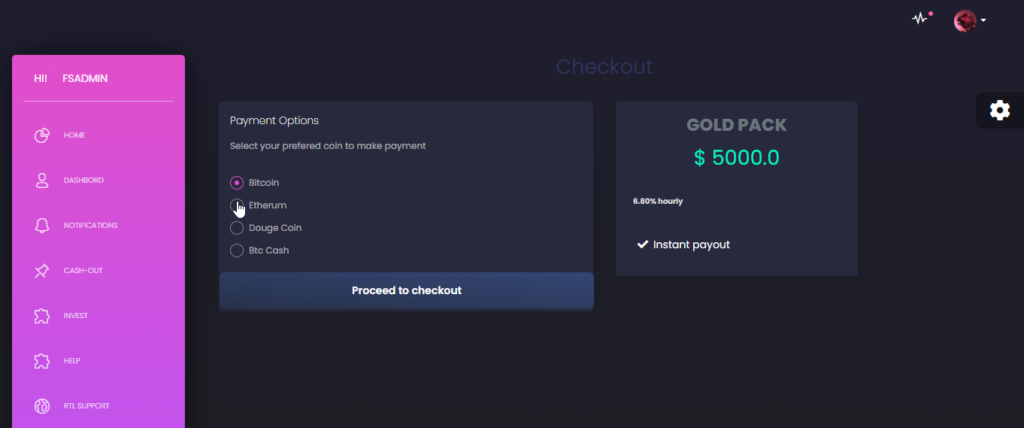This screenshot has width=1024, height=428.
Task: Click the Instant payout checkmark item
Action: (x=684, y=244)
